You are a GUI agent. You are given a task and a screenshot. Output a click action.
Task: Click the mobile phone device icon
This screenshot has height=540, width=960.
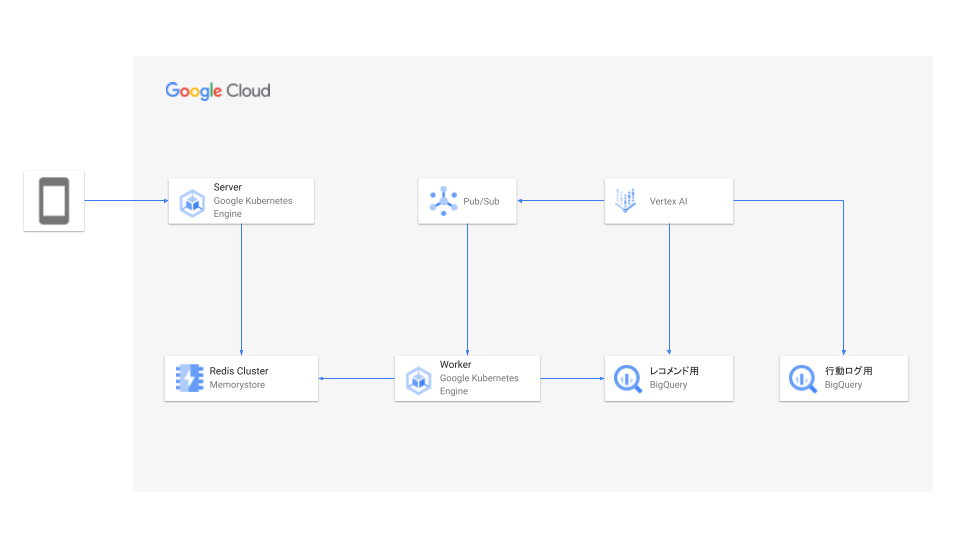tap(54, 201)
